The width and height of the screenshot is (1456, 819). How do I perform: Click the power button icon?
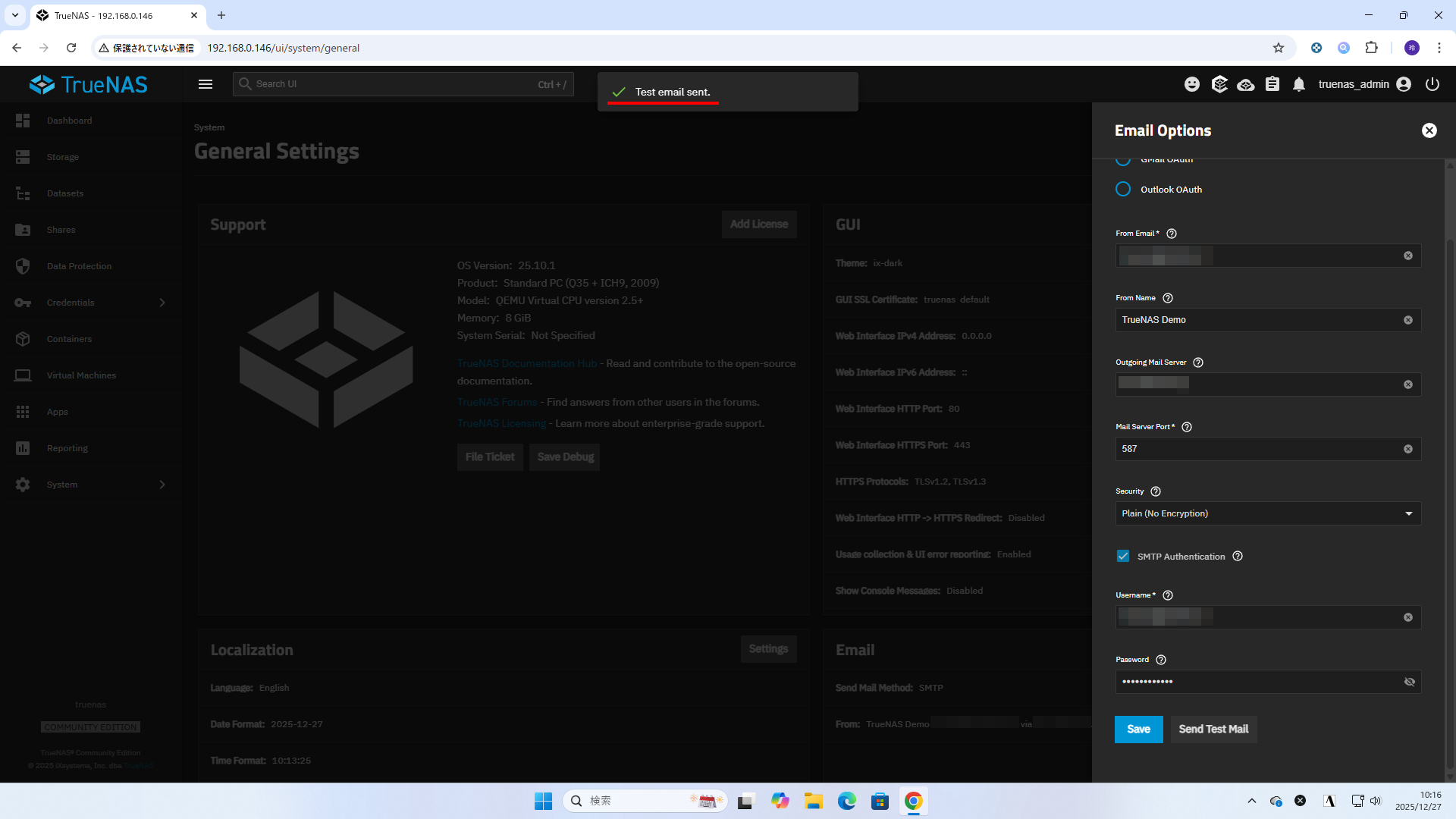tap(1432, 84)
